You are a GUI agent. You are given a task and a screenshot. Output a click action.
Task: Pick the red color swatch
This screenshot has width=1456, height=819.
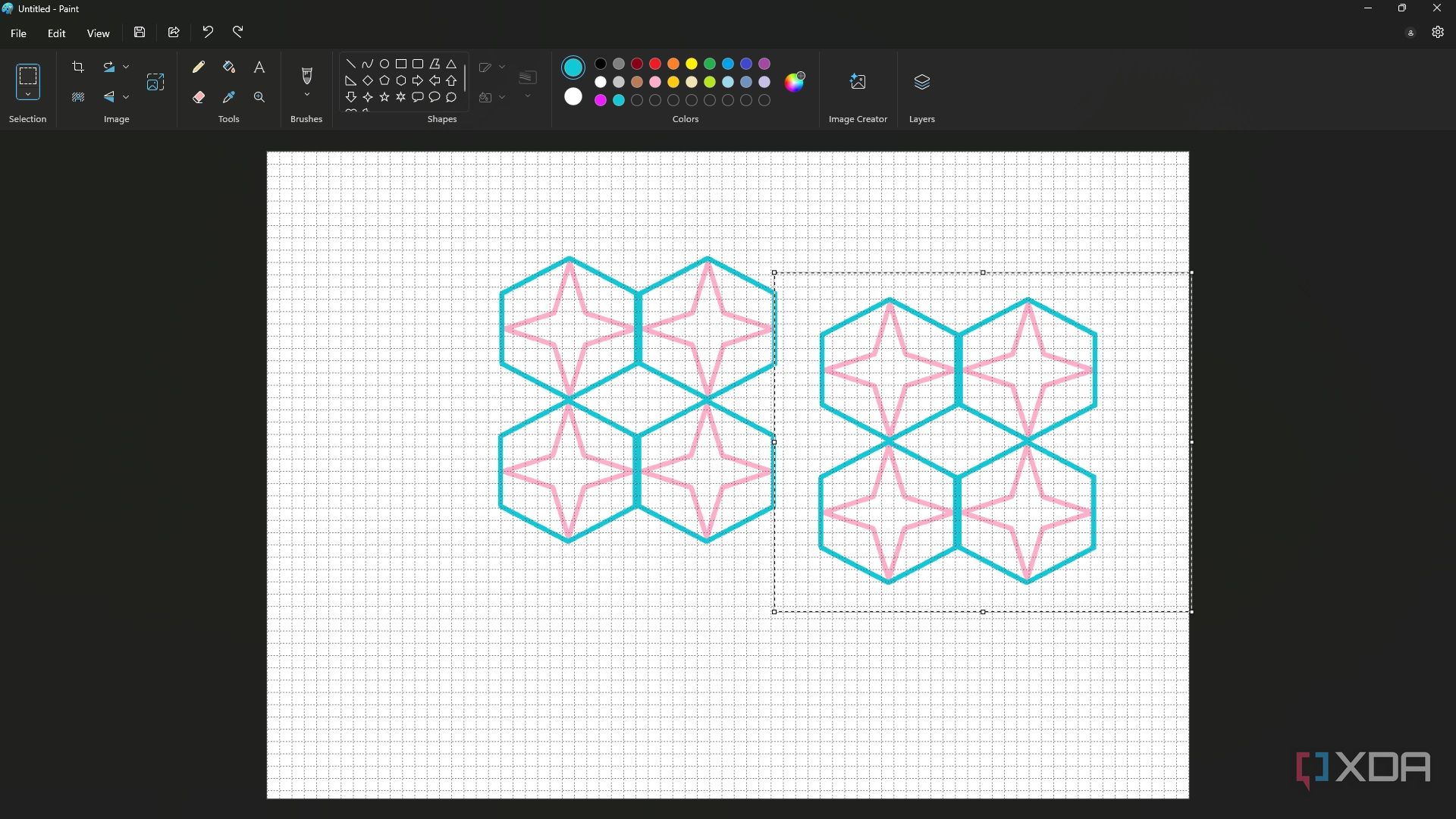pyautogui.click(x=655, y=64)
